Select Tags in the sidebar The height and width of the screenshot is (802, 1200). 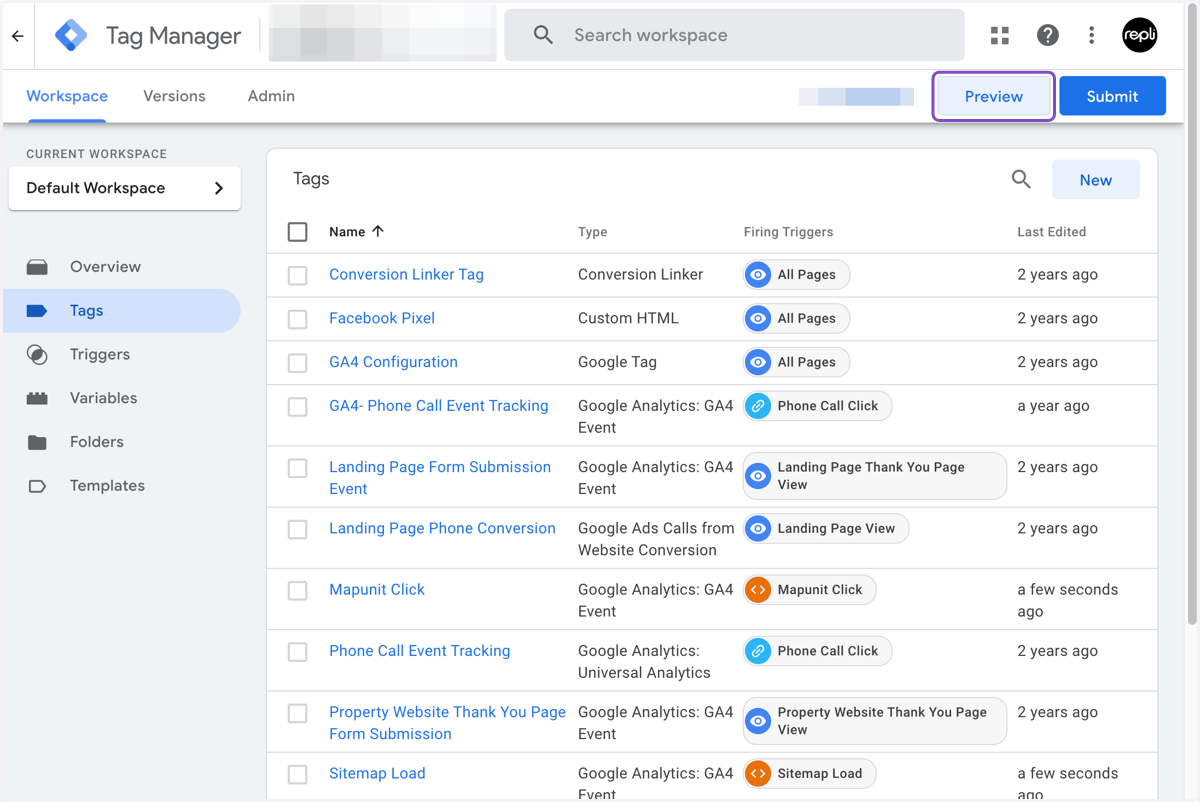[122, 311]
